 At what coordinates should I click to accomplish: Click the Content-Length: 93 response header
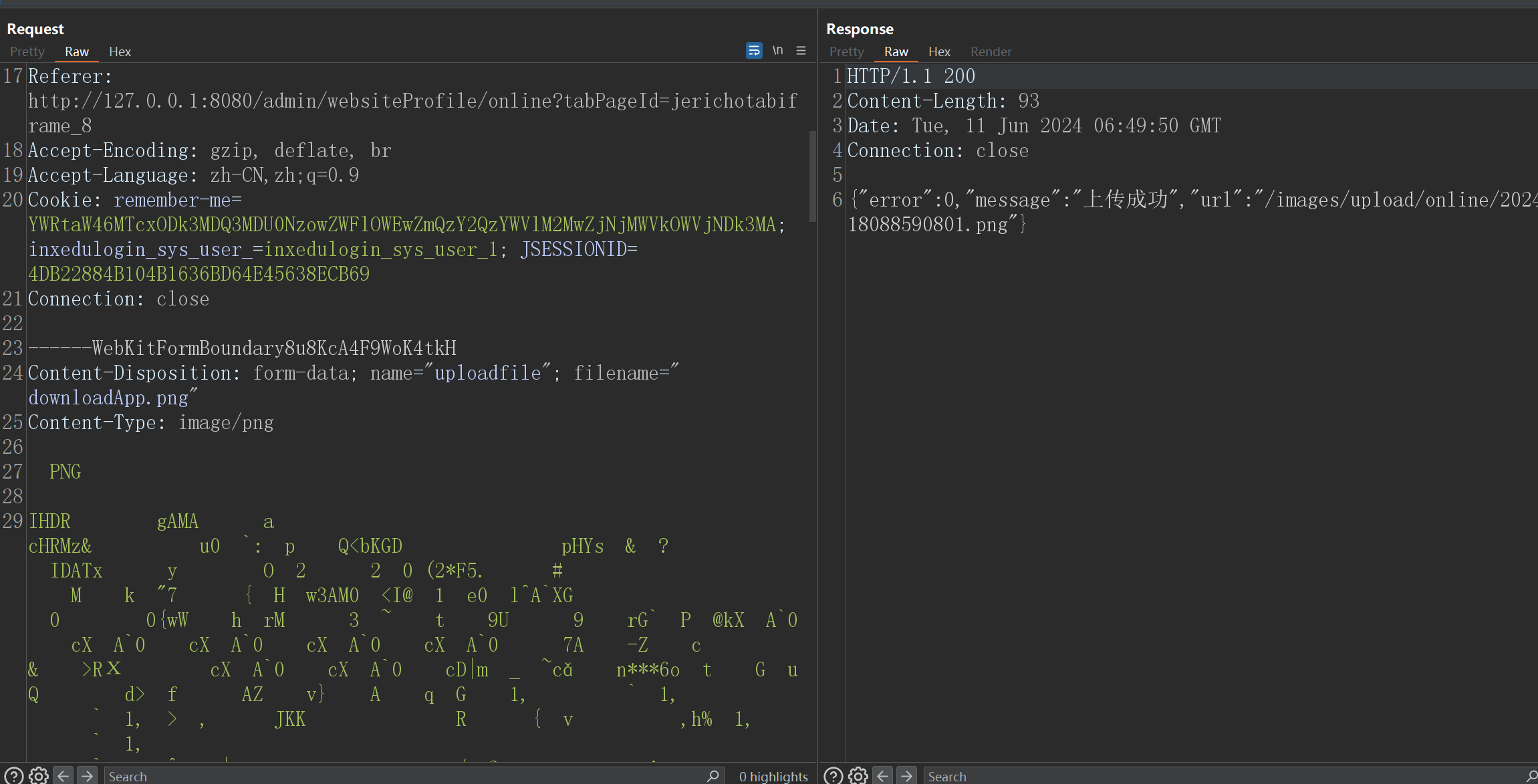944,101
